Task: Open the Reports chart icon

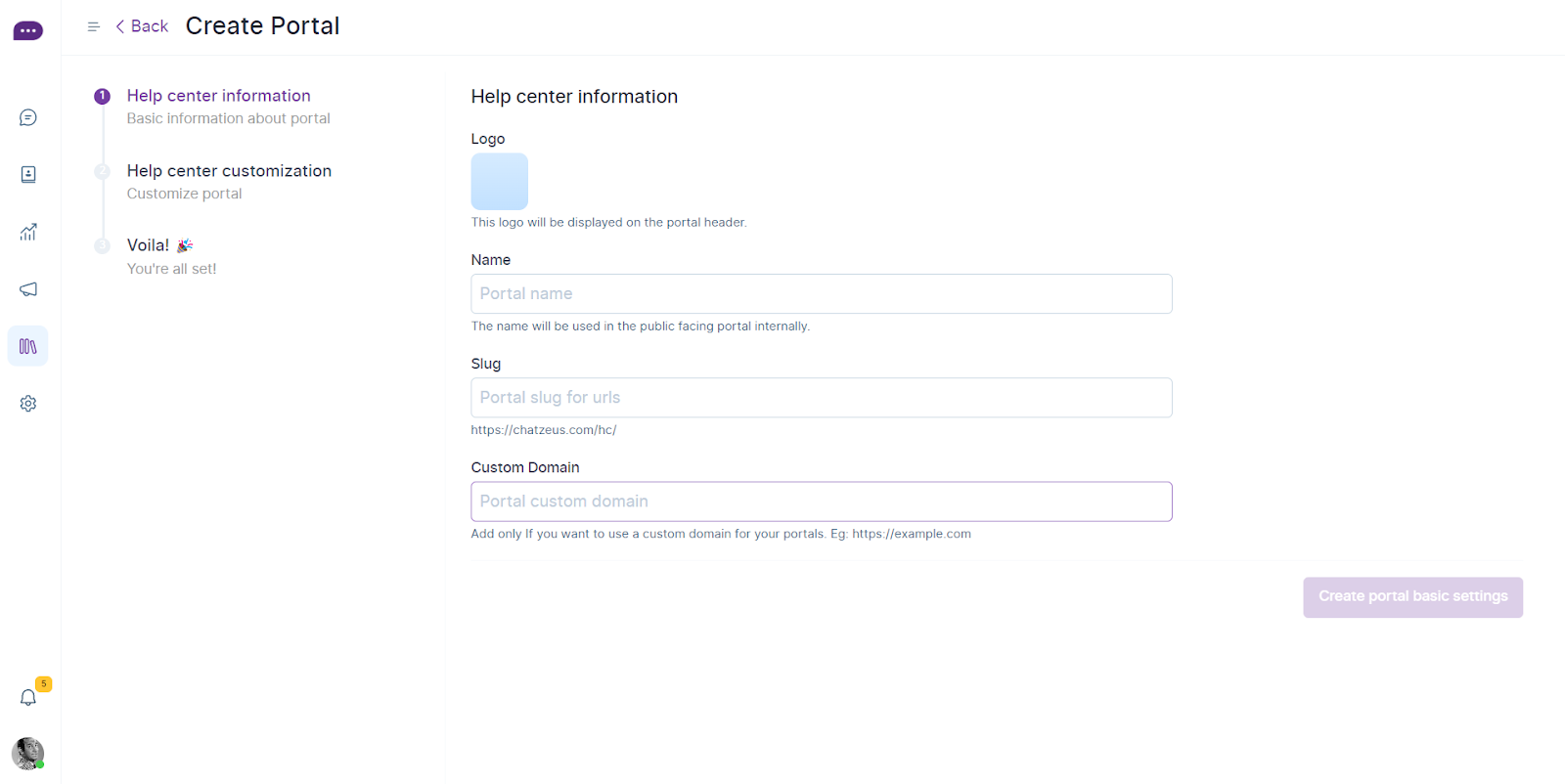Action: (x=28, y=232)
